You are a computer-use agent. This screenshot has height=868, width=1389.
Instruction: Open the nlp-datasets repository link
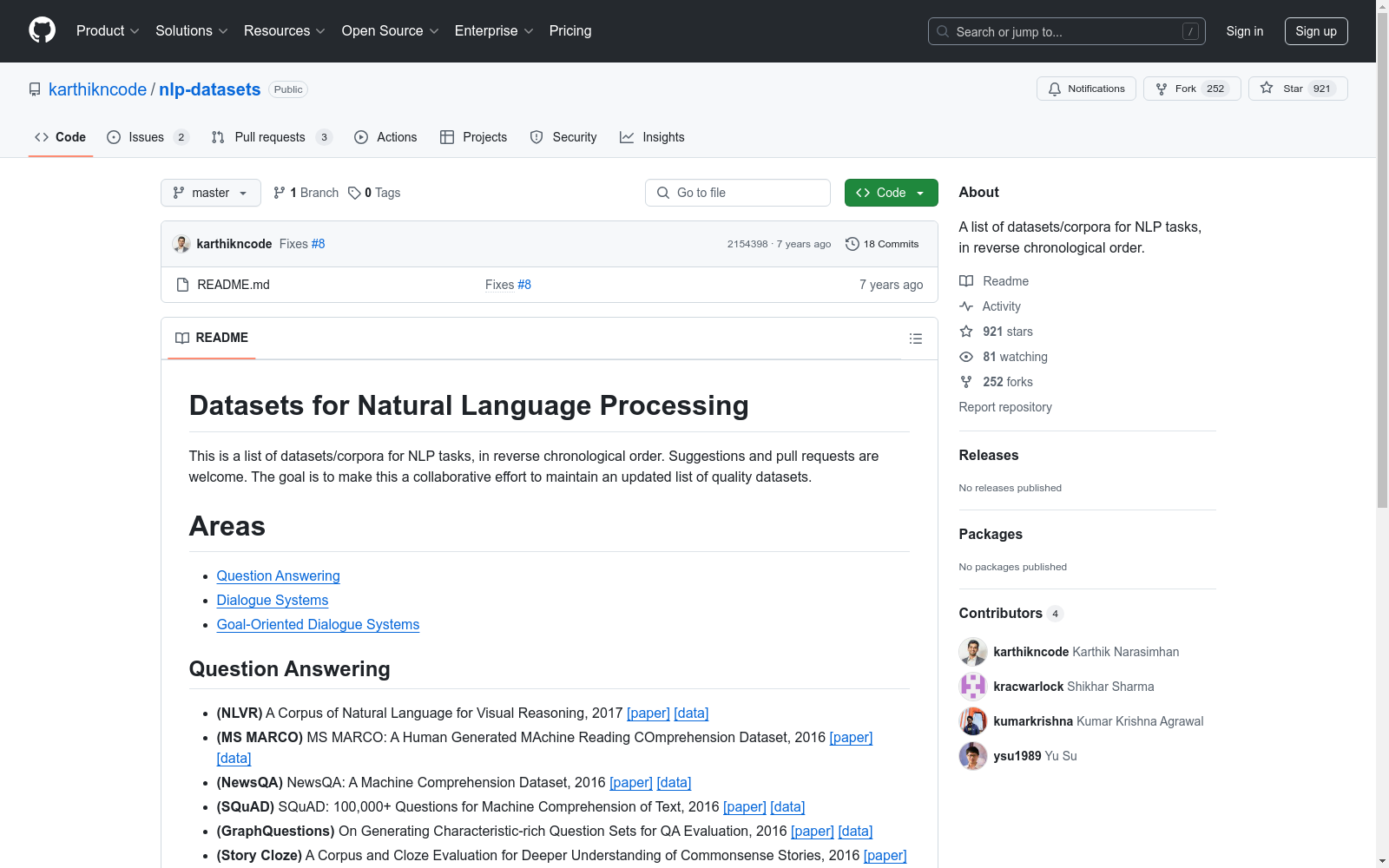pos(210,89)
